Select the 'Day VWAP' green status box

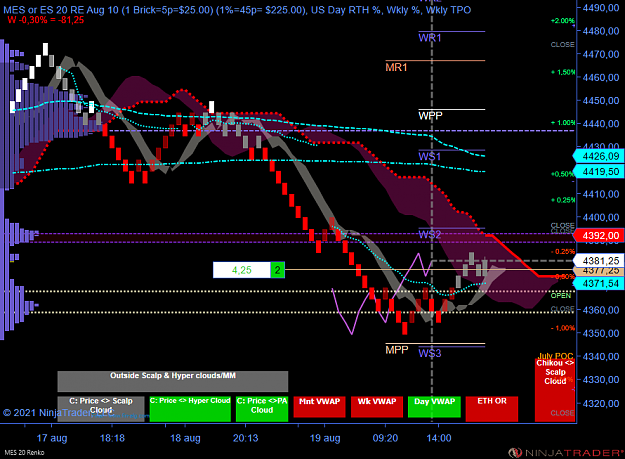[x=434, y=407]
